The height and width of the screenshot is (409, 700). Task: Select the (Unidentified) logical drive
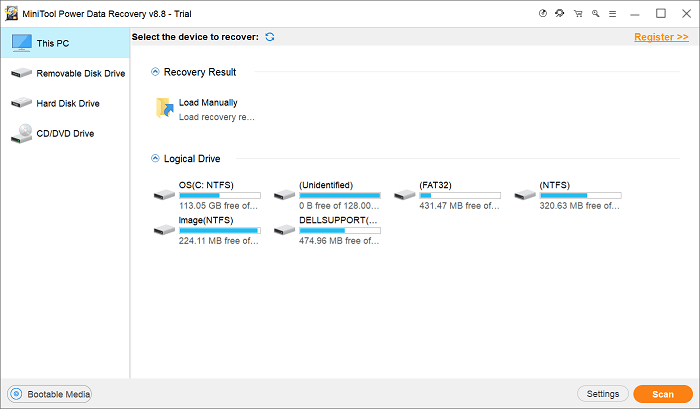pyautogui.click(x=327, y=195)
